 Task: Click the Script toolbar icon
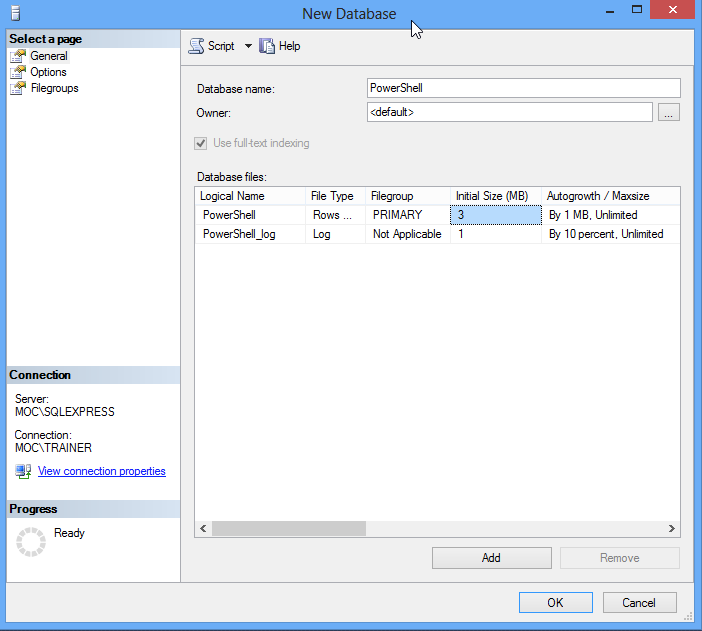(196, 46)
